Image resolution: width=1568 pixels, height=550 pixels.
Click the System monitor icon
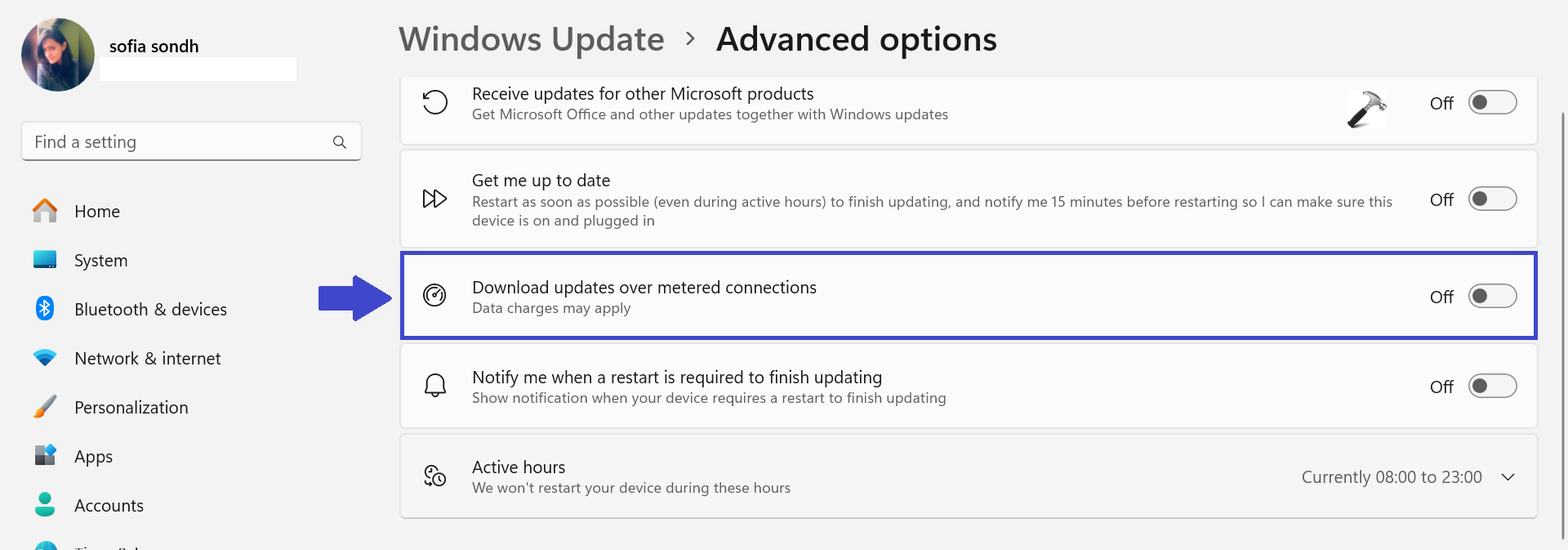click(45, 260)
